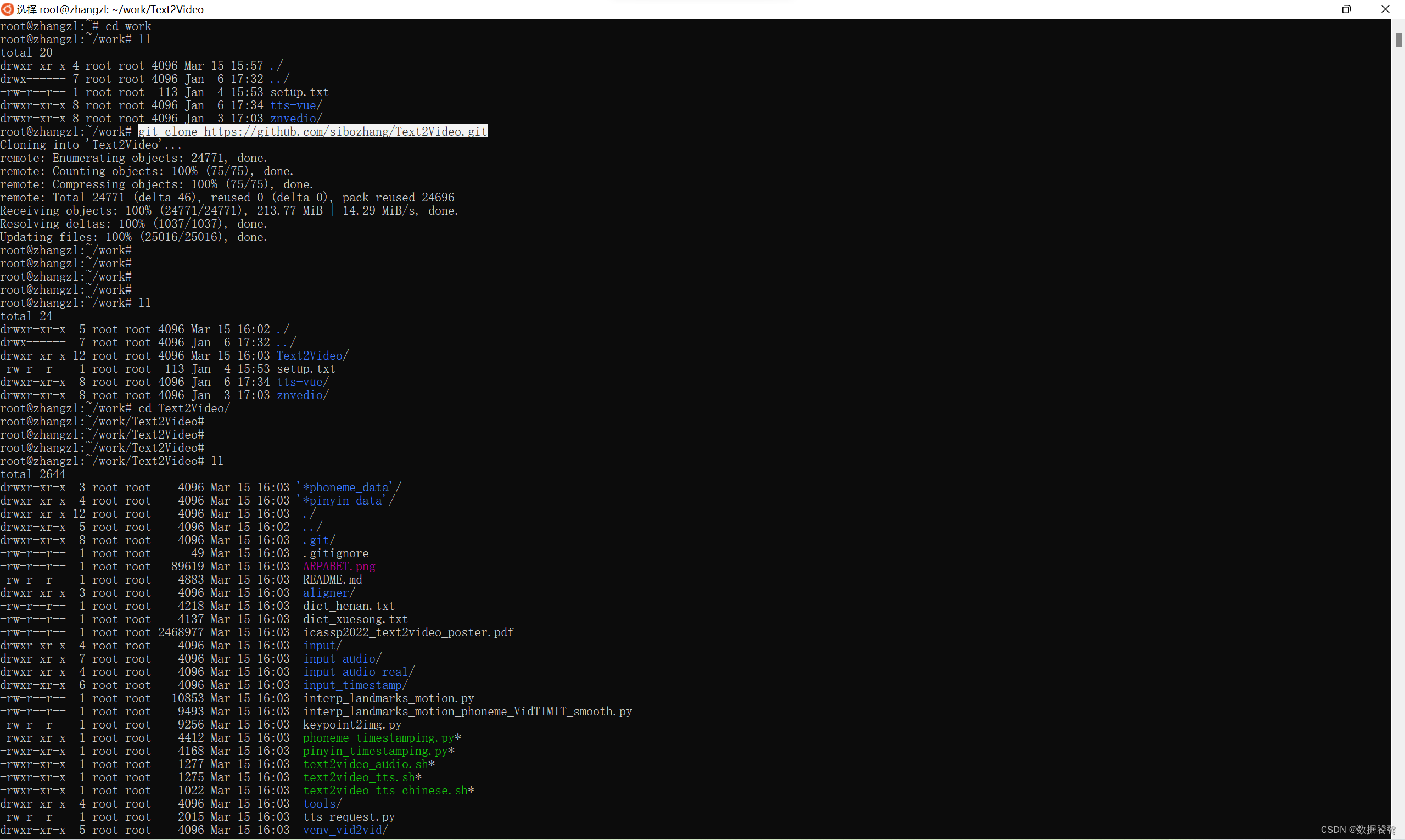Click the README.md file name

(332, 580)
